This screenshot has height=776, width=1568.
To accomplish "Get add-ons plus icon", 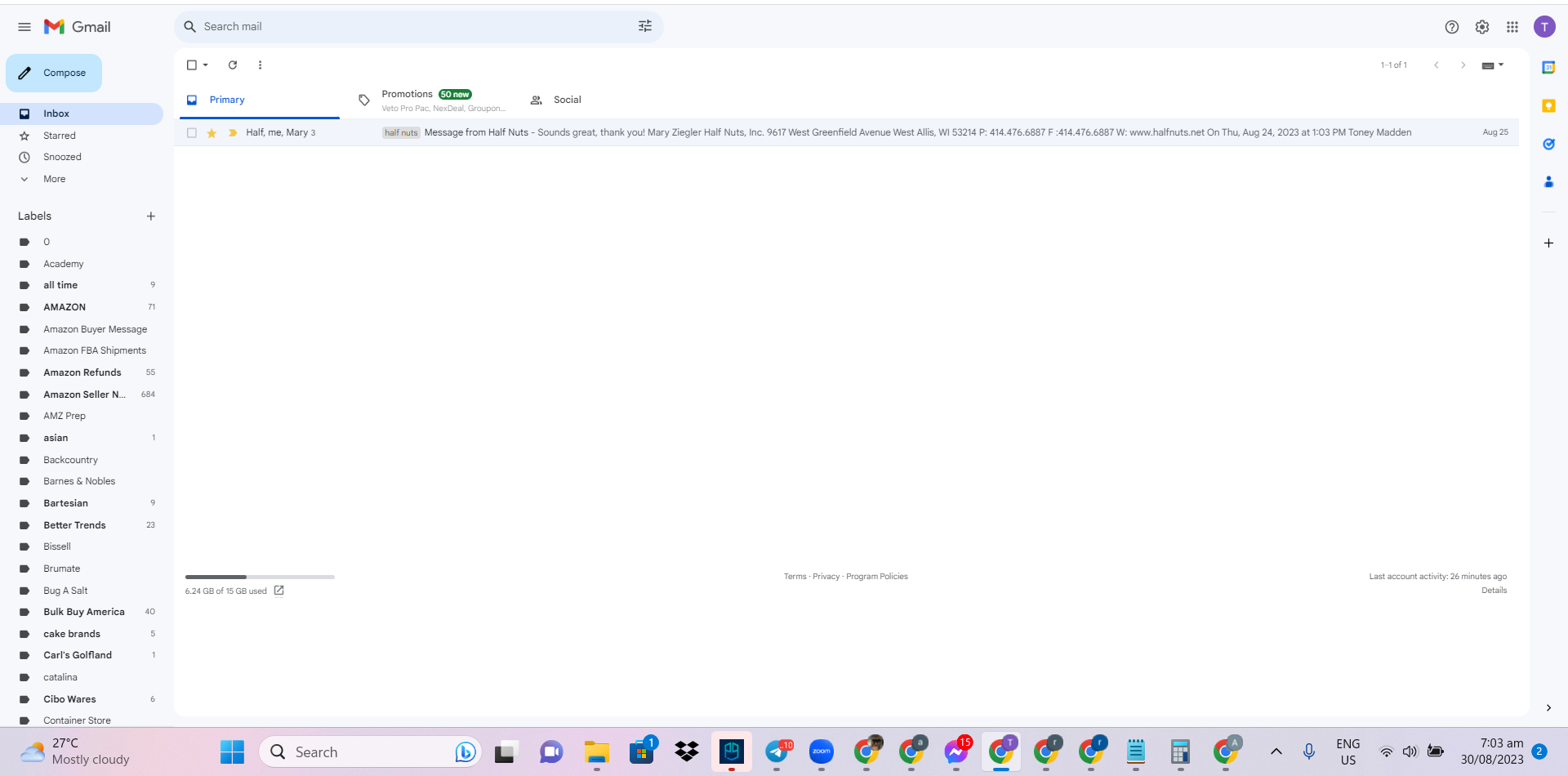I will (1548, 243).
